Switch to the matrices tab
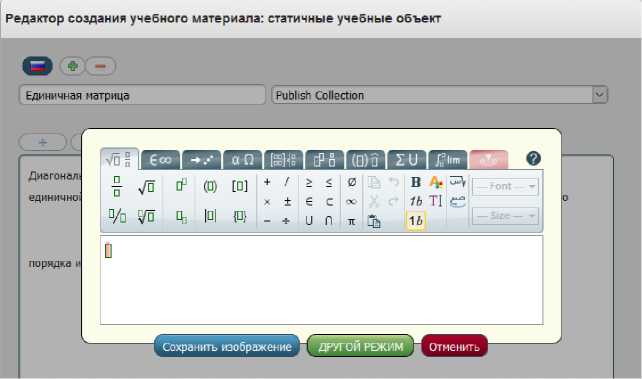Image resolution: width=642 pixels, height=379 pixels. (x=283, y=160)
